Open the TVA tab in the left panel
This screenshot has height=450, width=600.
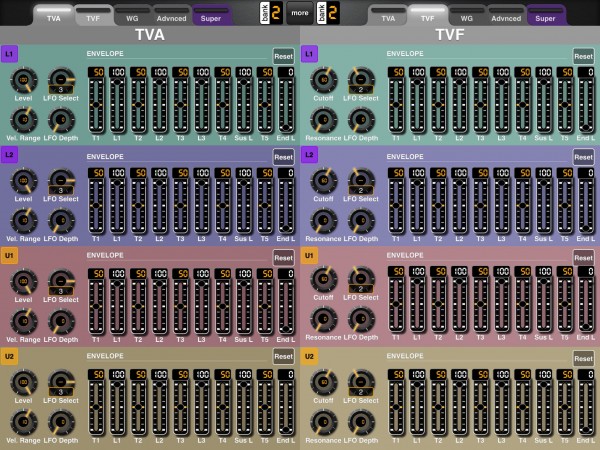54,16
